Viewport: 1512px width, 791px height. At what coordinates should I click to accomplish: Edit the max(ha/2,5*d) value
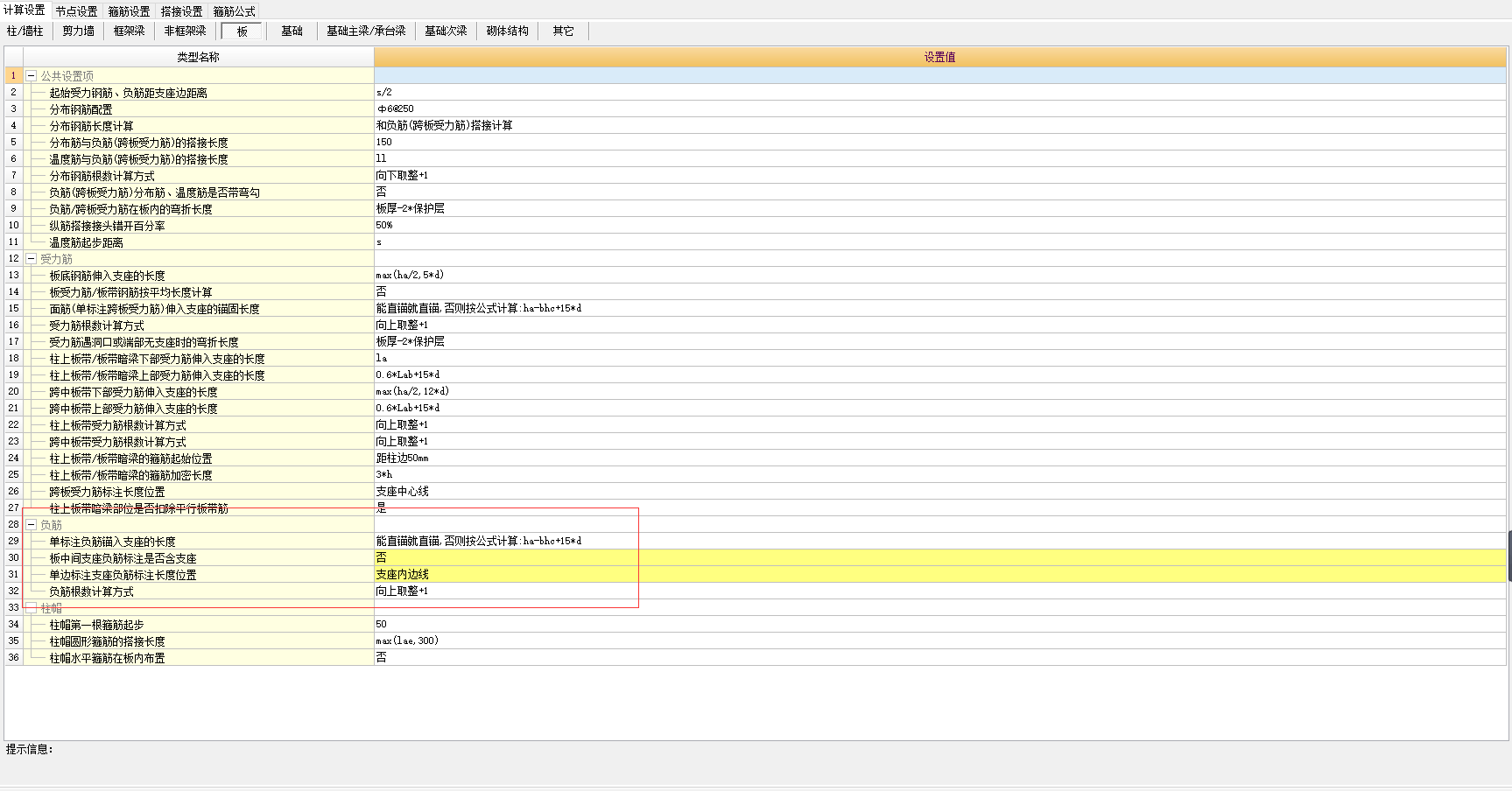(x=940, y=276)
